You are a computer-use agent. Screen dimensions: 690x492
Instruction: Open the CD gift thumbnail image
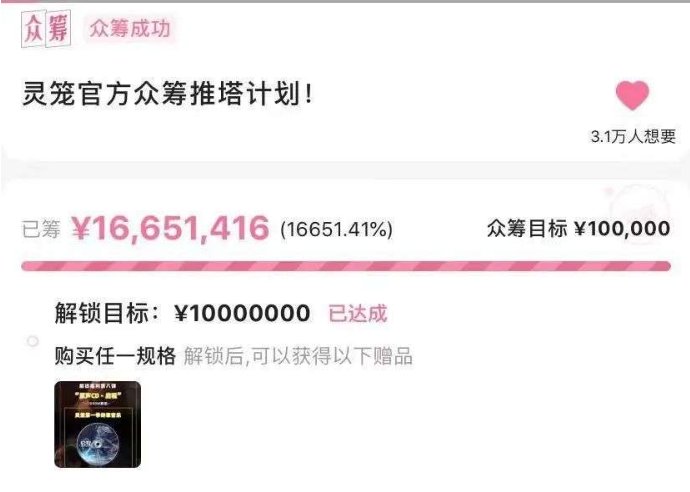click(98, 424)
